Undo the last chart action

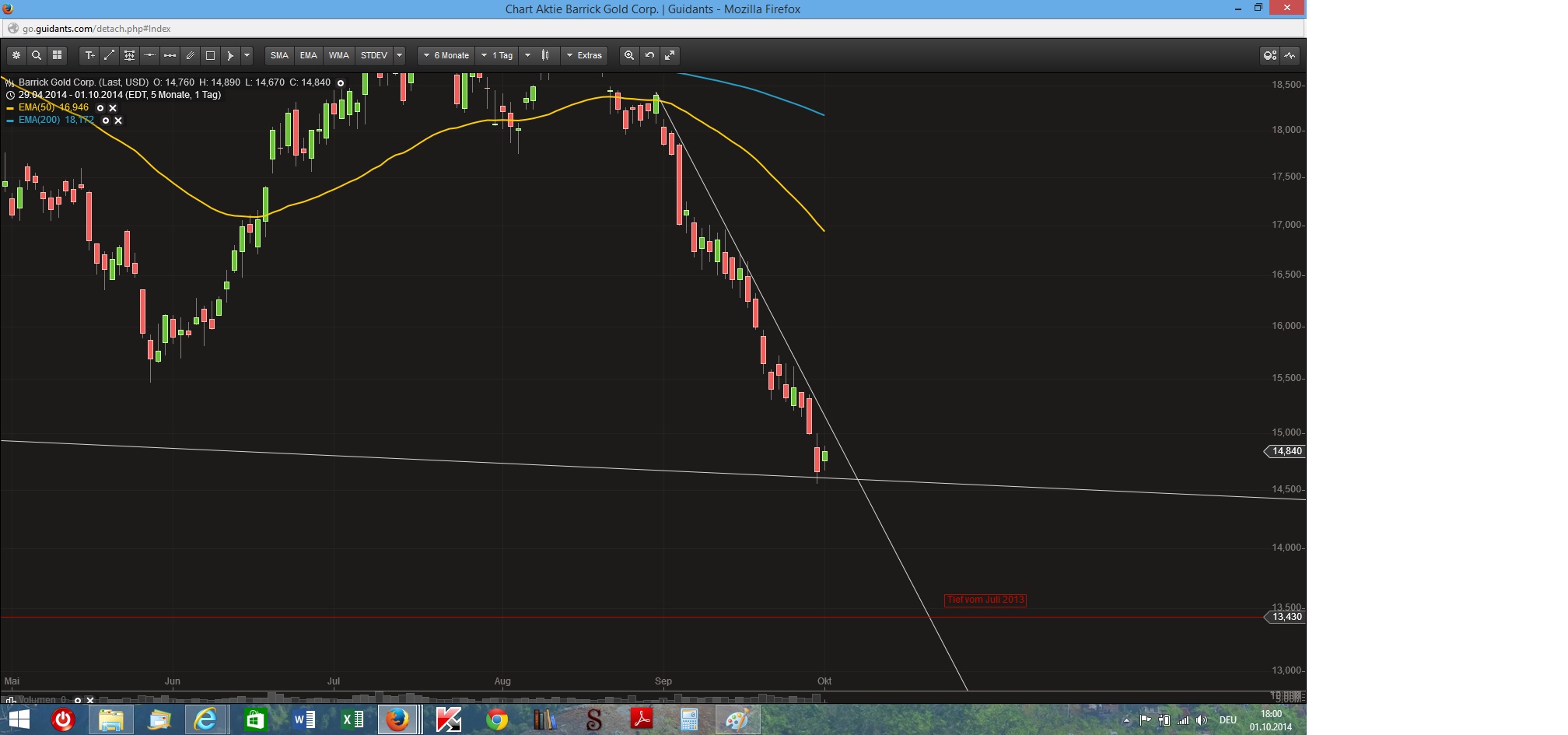(649, 55)
